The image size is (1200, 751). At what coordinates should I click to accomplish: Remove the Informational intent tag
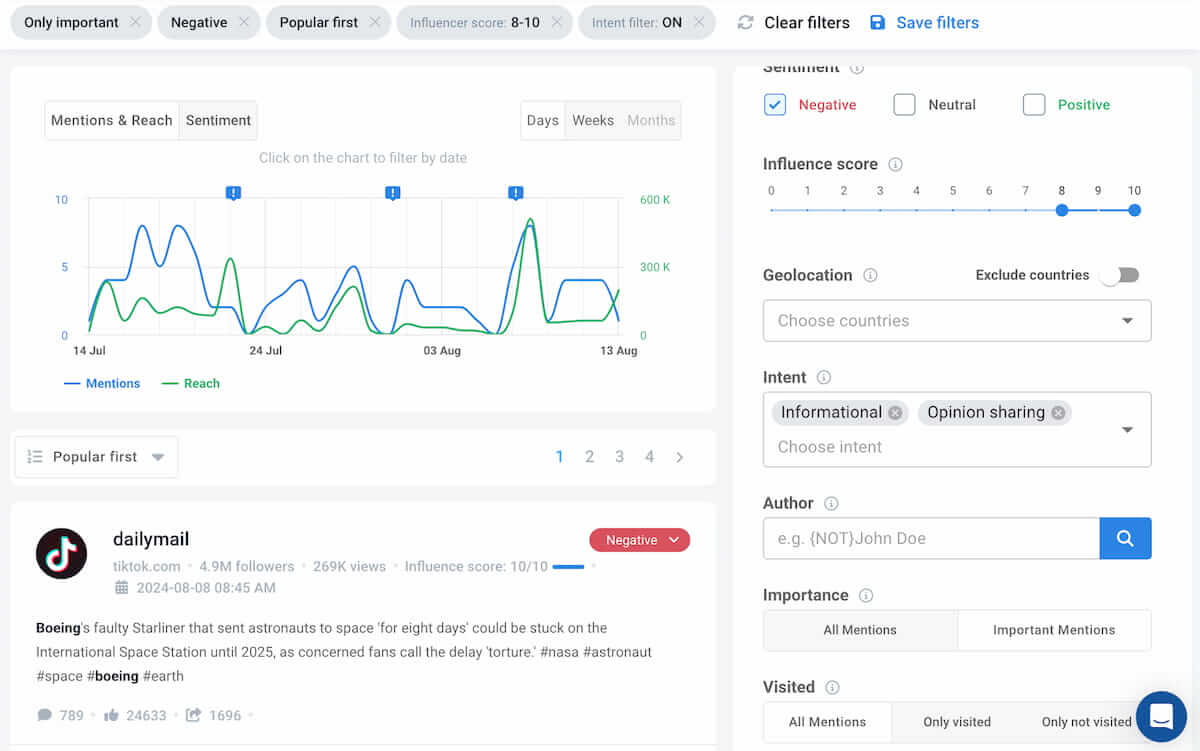[x=895, y=413]
